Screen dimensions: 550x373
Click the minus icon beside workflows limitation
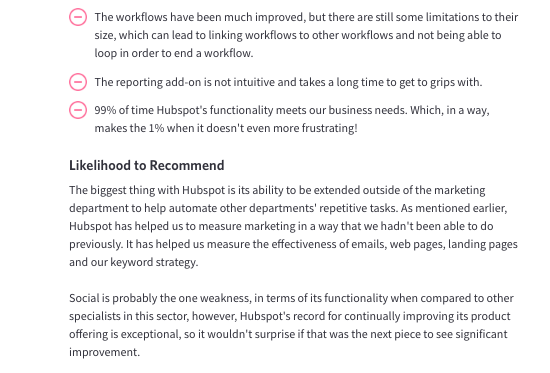click(78, 17)
